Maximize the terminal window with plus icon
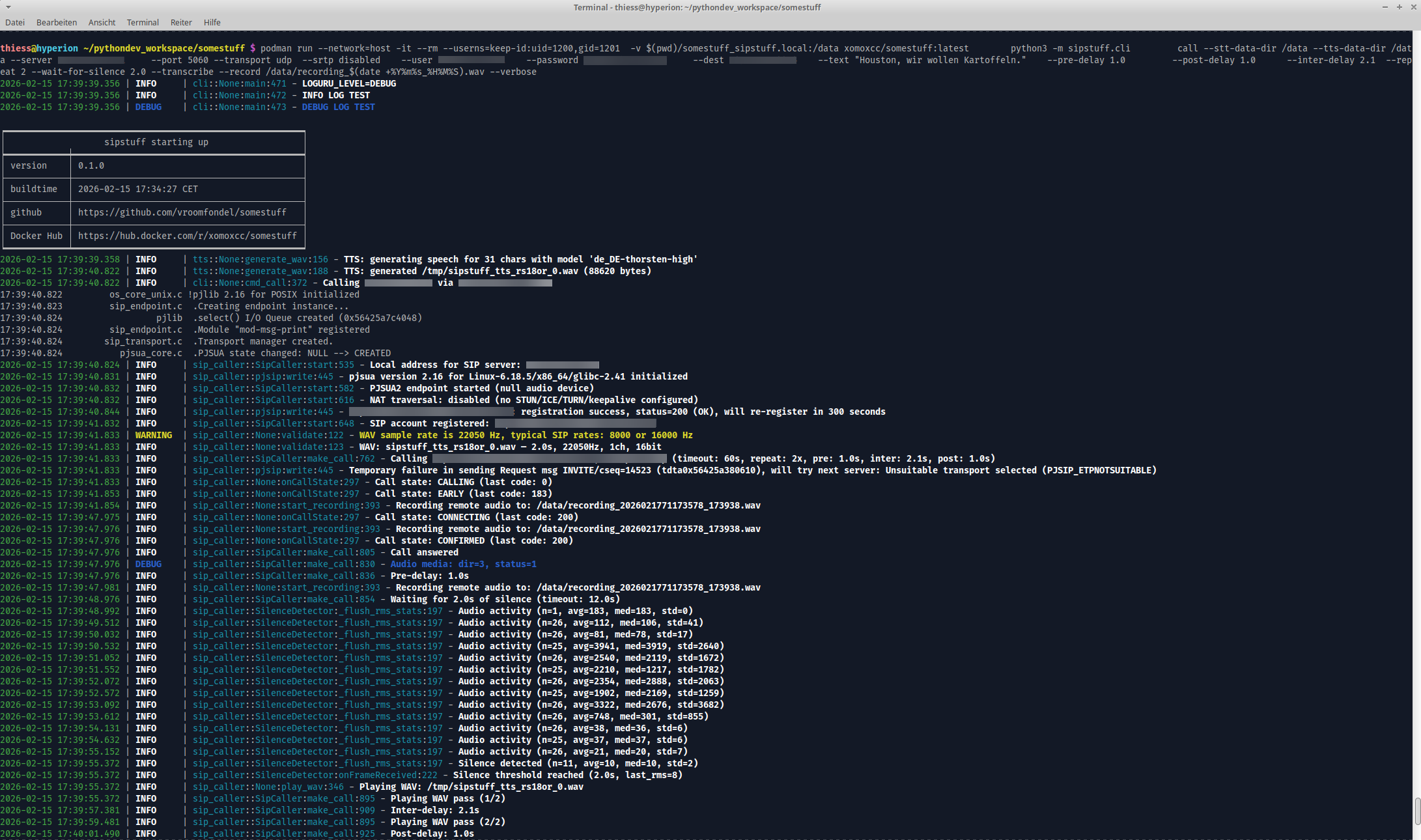The image size is (1421, 840). pos(1399,7)
